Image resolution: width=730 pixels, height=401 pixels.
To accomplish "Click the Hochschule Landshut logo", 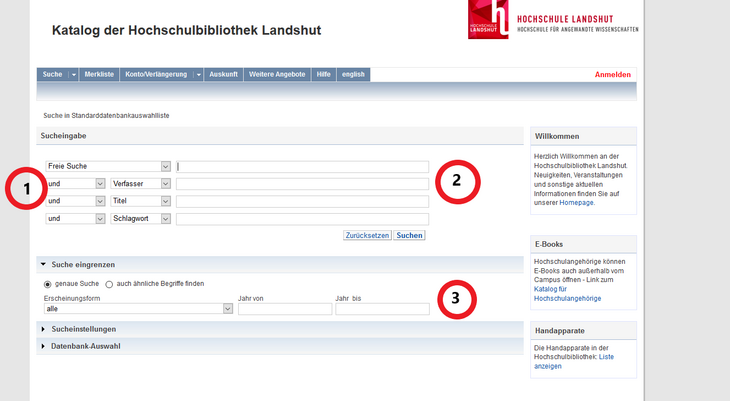I will tap(553, 20).
